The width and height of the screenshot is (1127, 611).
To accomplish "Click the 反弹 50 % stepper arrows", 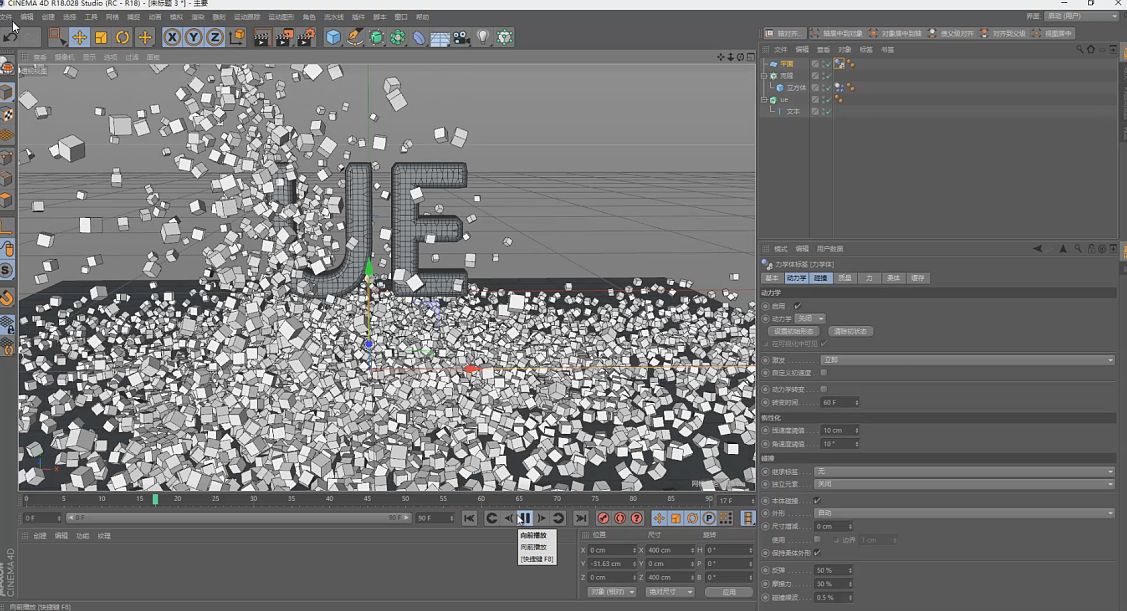I will pos(850,570).
